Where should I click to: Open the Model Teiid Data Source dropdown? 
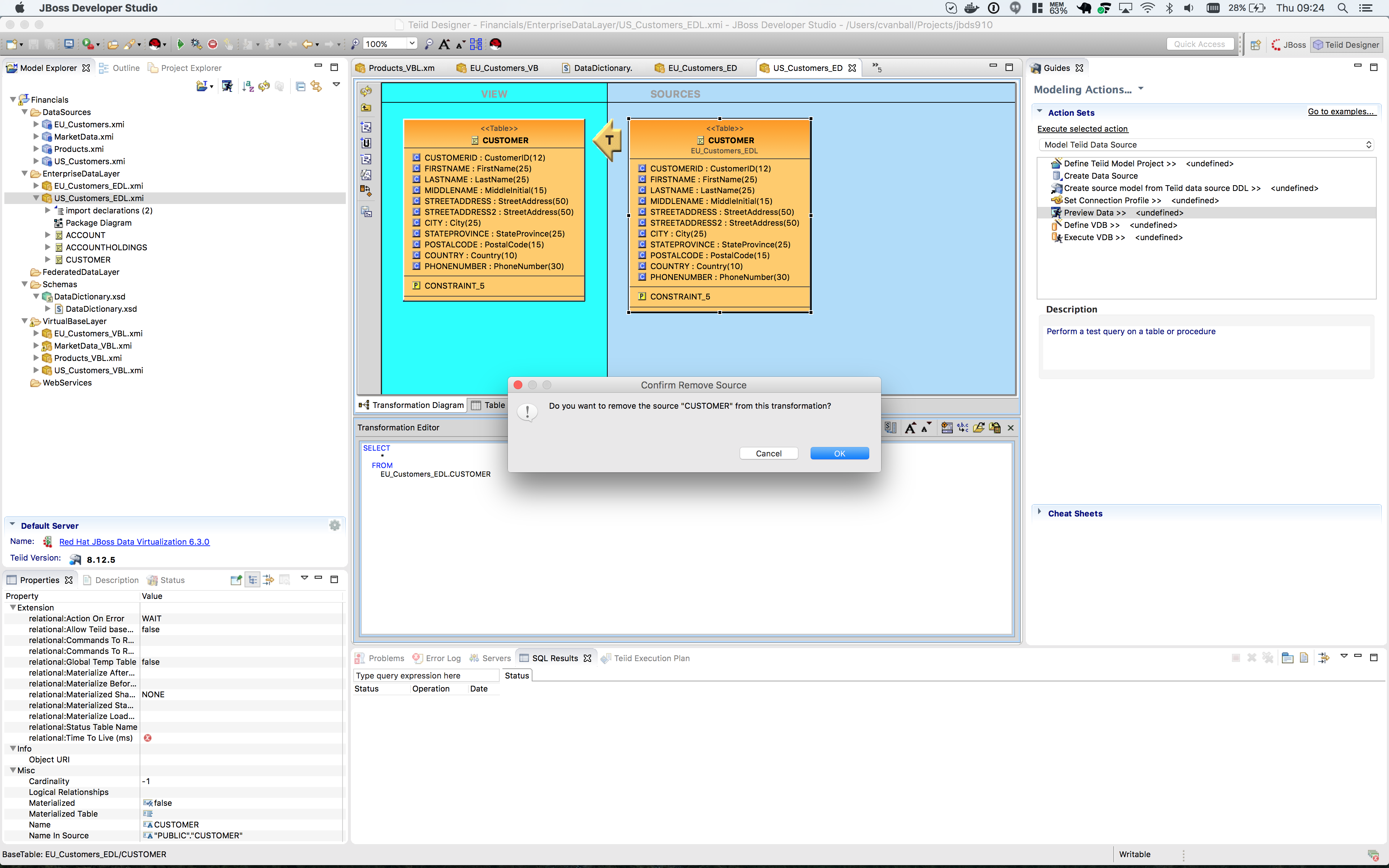coord(1207,145)
